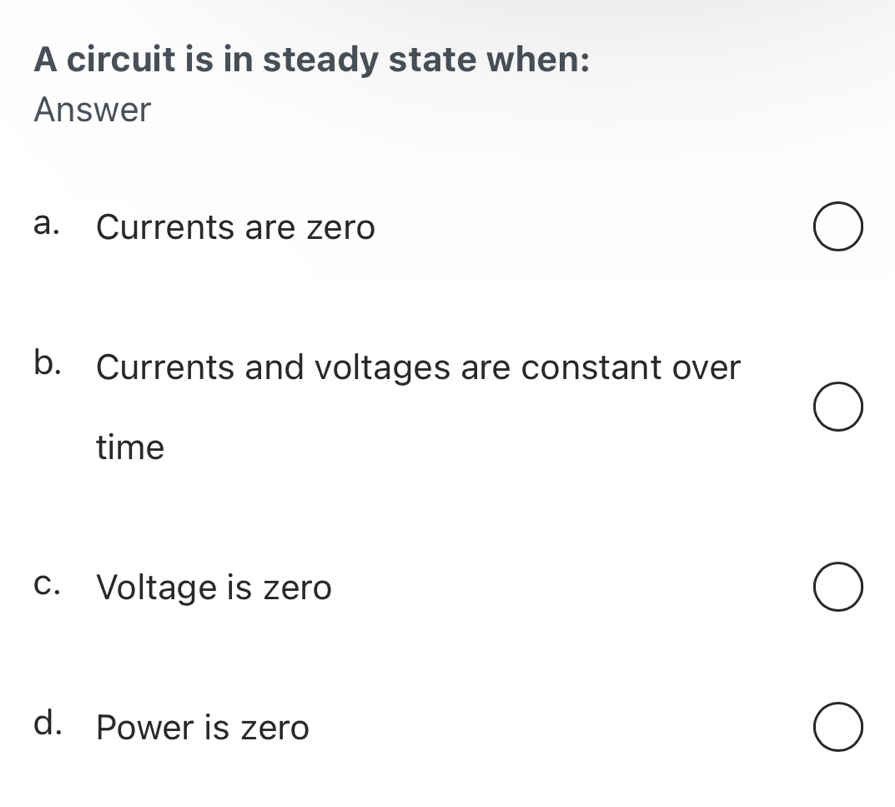Click the letter label 'a.'
Screen dimensions: 895x807
[48, 223]
